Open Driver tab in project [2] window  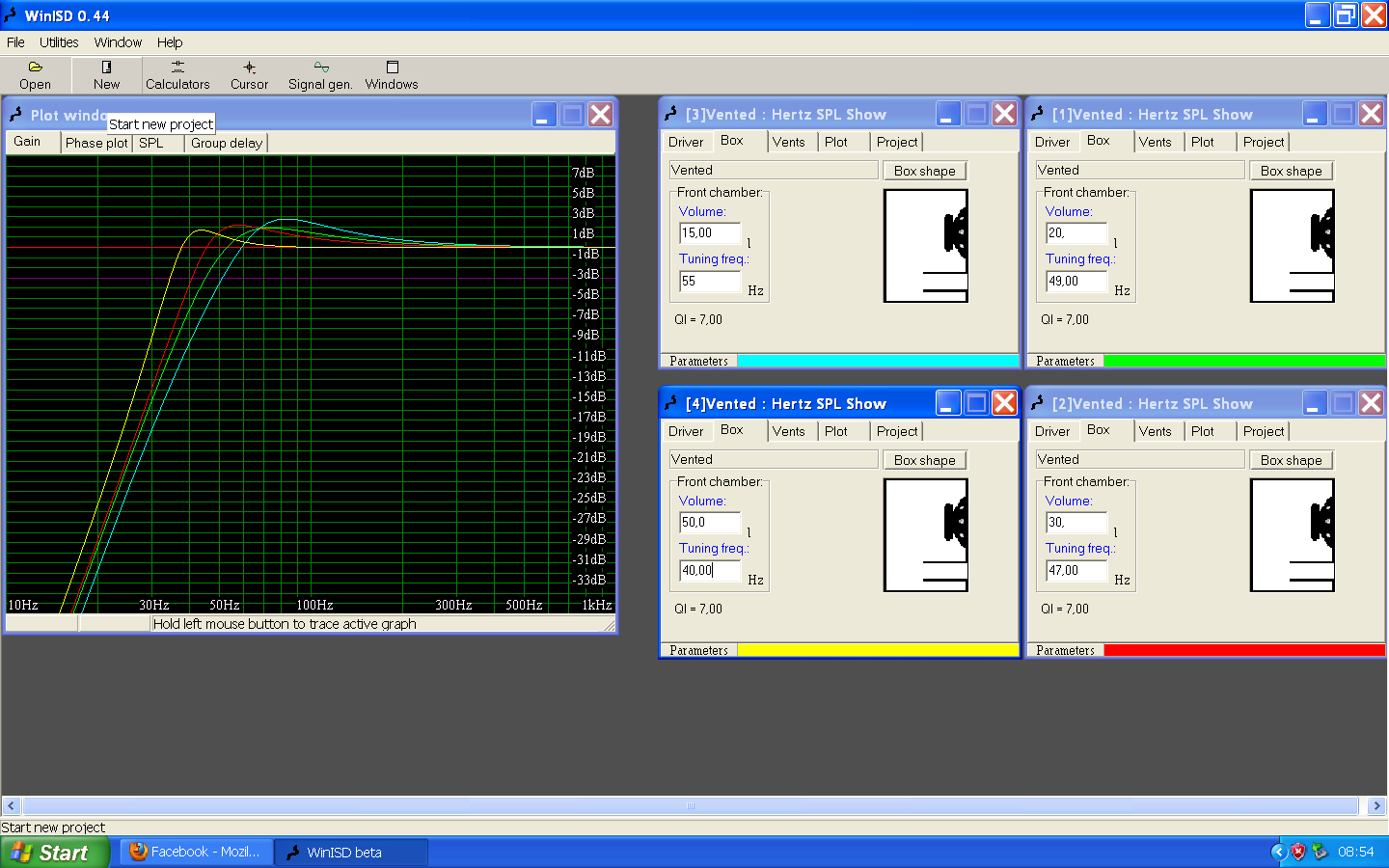1052,431
